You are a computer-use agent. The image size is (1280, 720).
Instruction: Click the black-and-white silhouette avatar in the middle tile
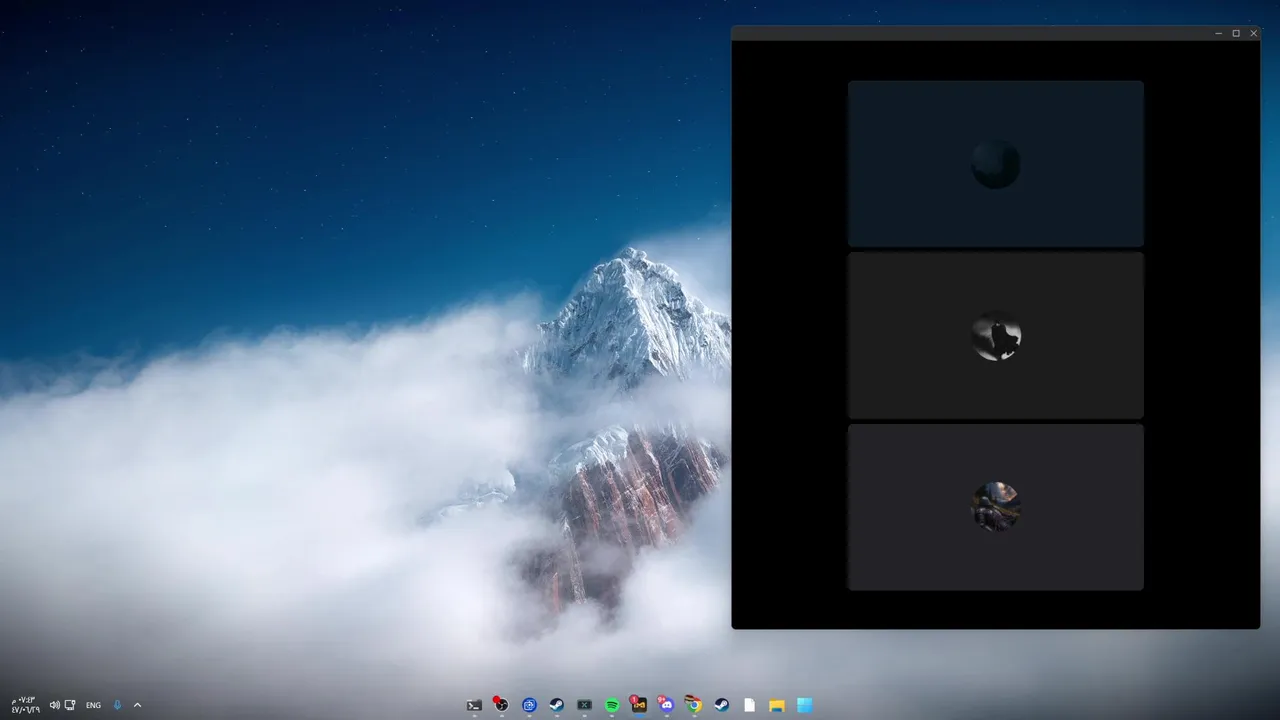pyautogui.click(x=996, y=336)
